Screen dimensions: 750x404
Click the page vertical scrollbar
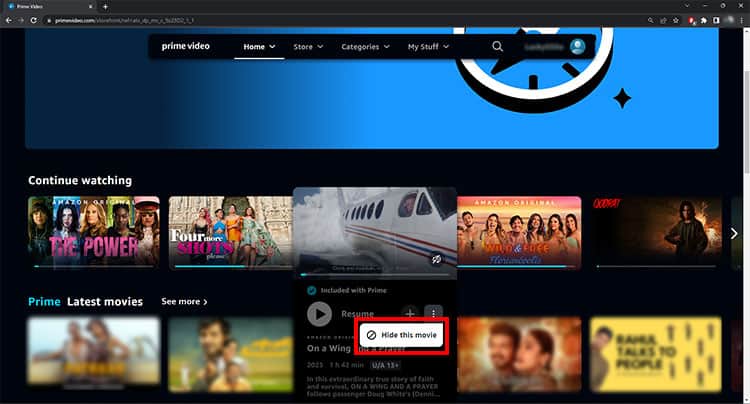(746, 122)
